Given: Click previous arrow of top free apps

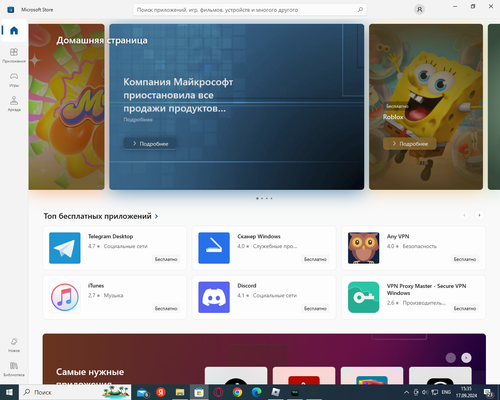Looking at the screenshot, I should click(464, 215).
